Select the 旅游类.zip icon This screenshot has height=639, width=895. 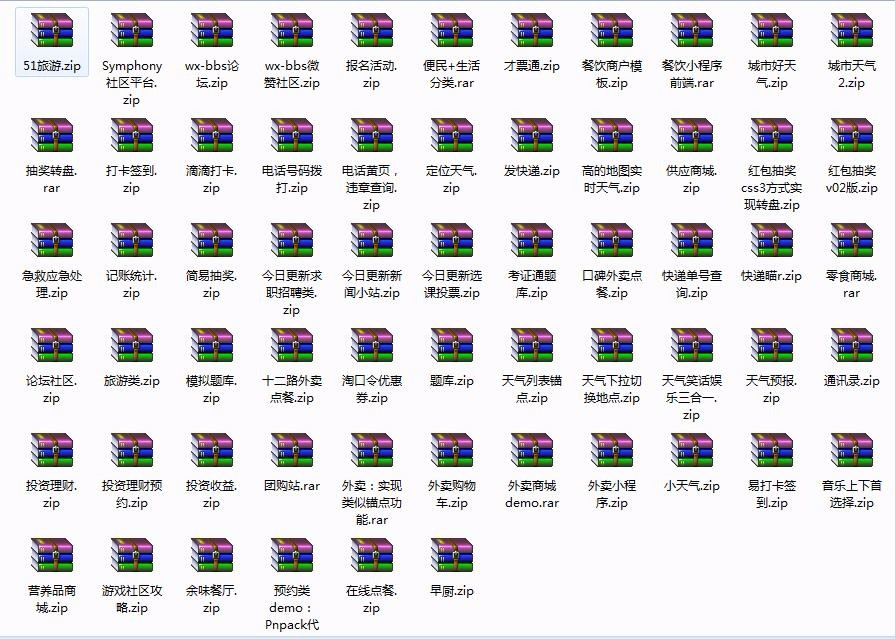point(132,345)
